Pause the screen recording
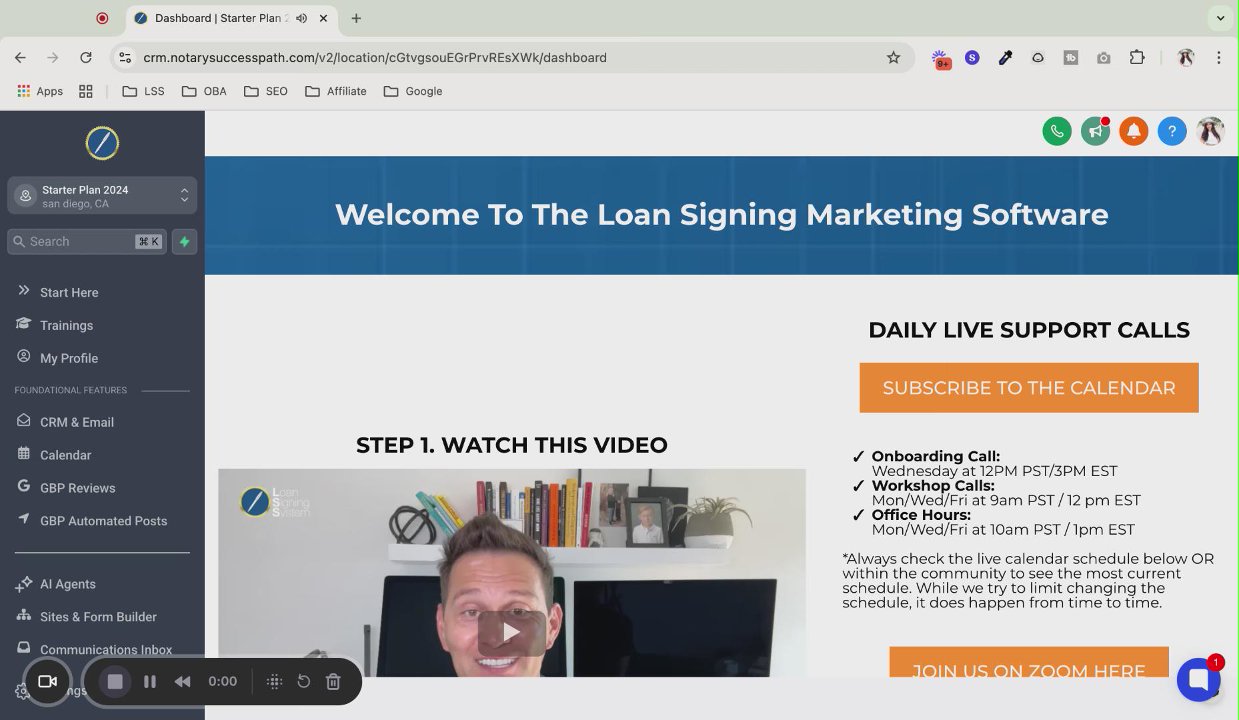1239x720 pixels. coord(150,681)
